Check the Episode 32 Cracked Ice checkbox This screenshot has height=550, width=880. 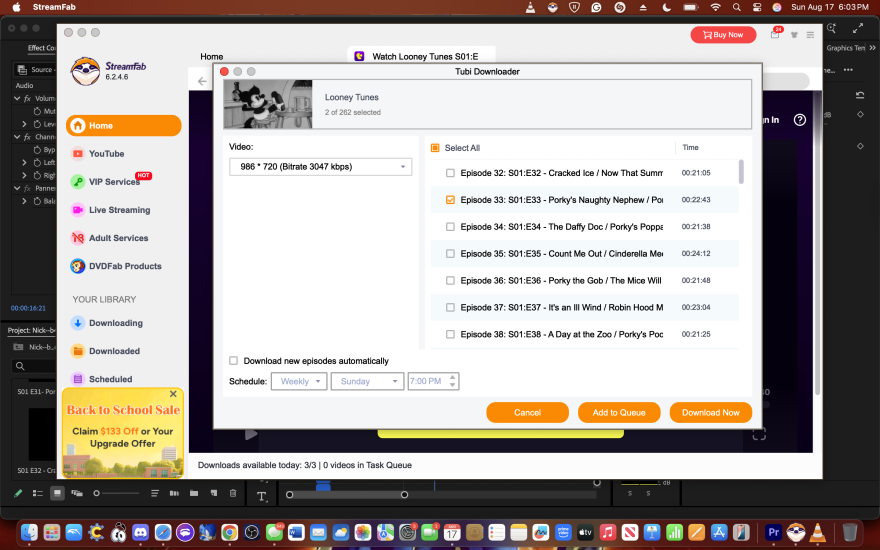coord(450,173)
